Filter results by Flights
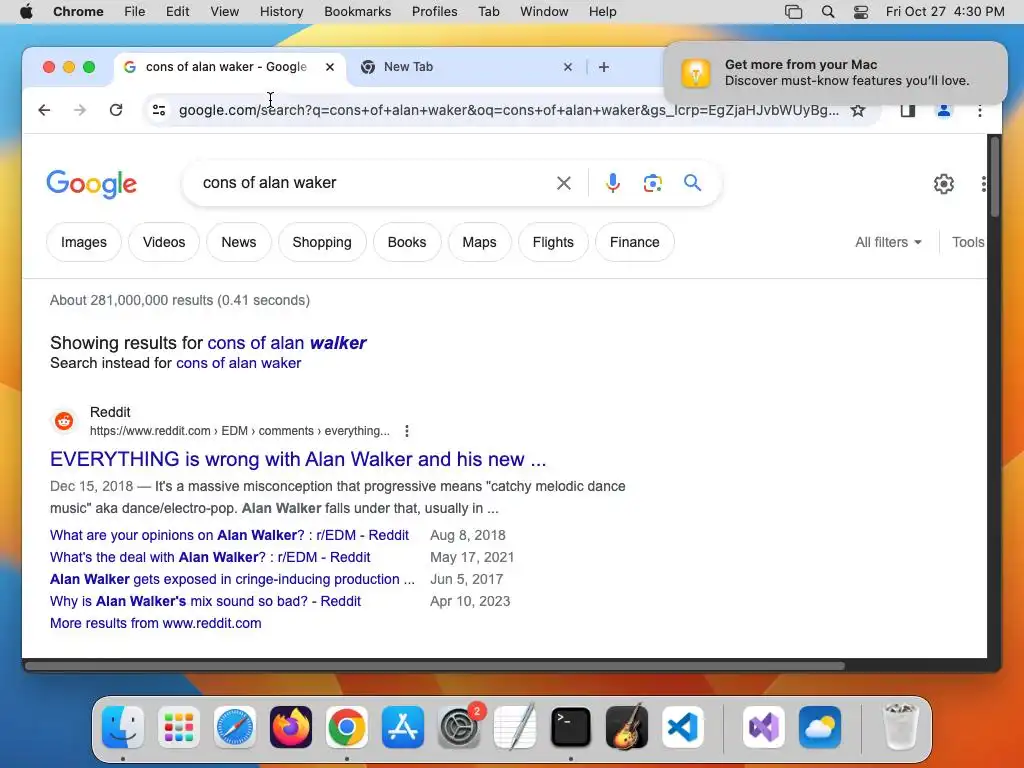 [x=553, y=242]
